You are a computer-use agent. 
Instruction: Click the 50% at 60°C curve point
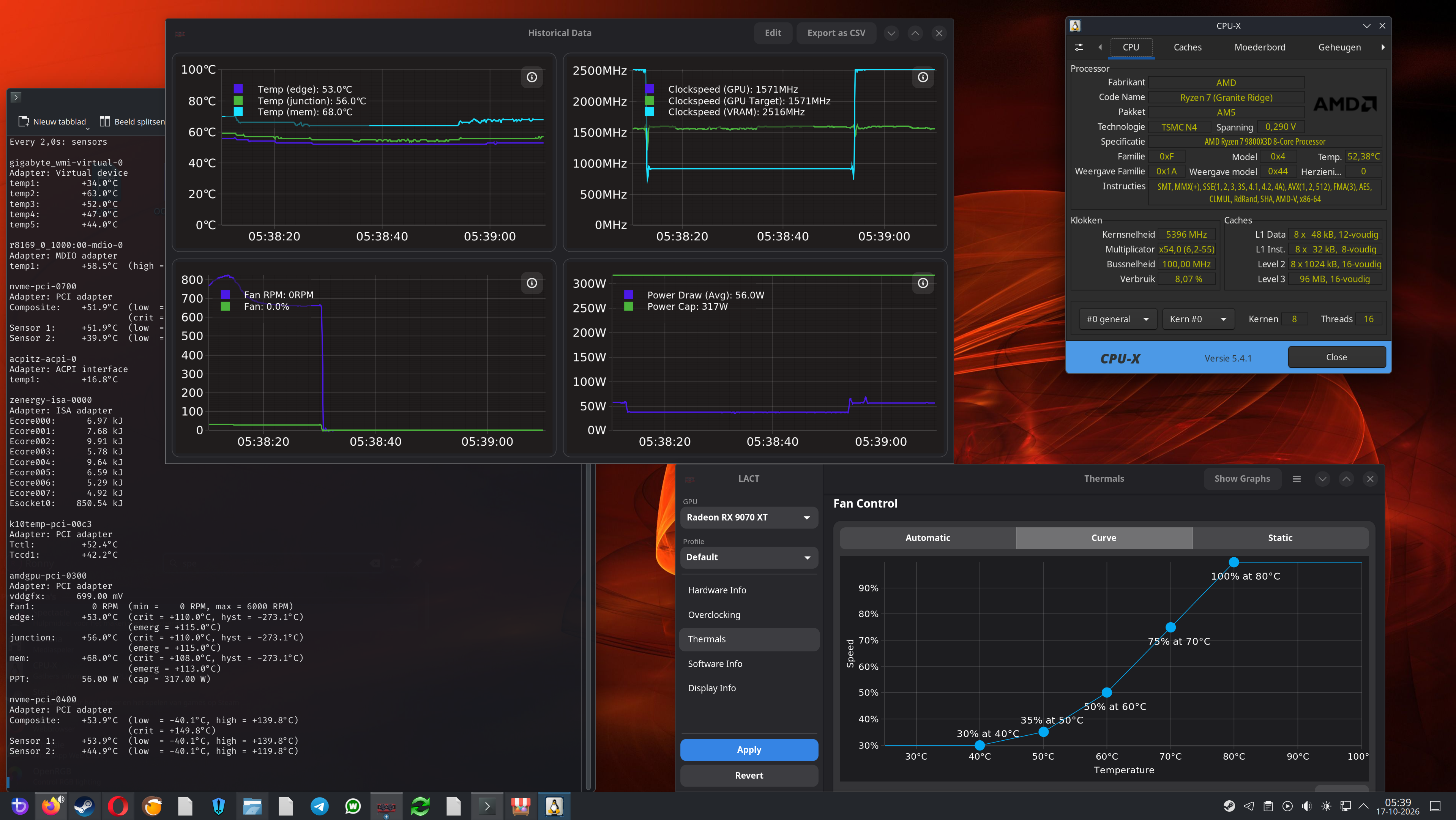point(1107,693)
